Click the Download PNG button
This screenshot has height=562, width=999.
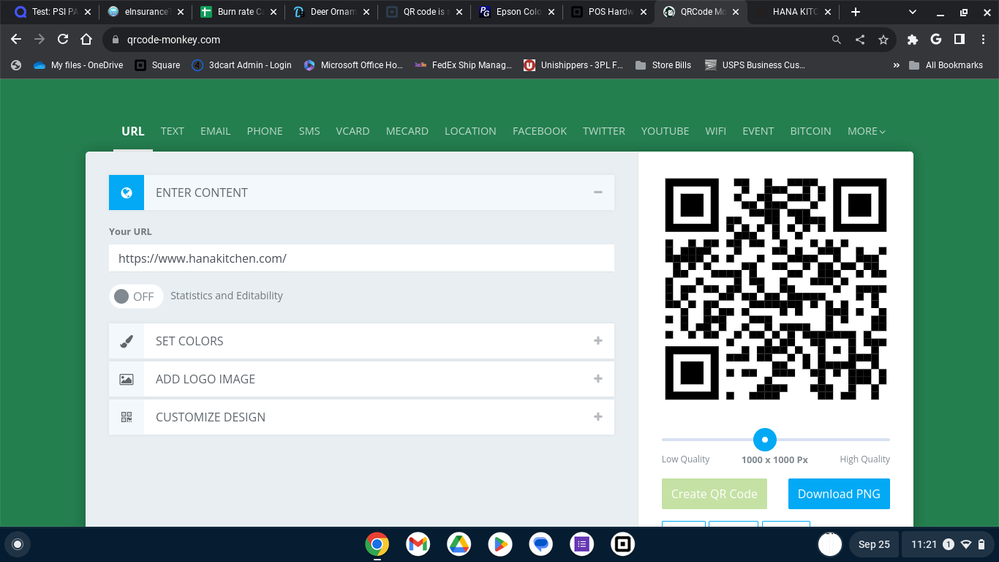(839, 494)
